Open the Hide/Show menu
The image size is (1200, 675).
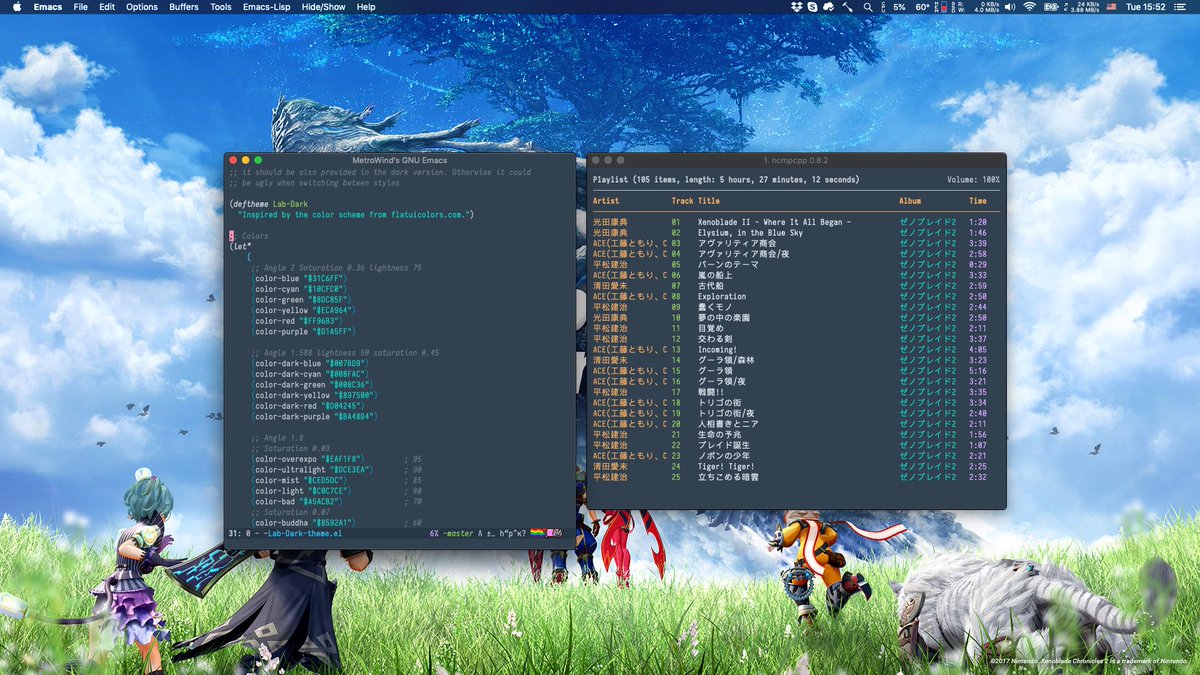[x=324, y=7]
